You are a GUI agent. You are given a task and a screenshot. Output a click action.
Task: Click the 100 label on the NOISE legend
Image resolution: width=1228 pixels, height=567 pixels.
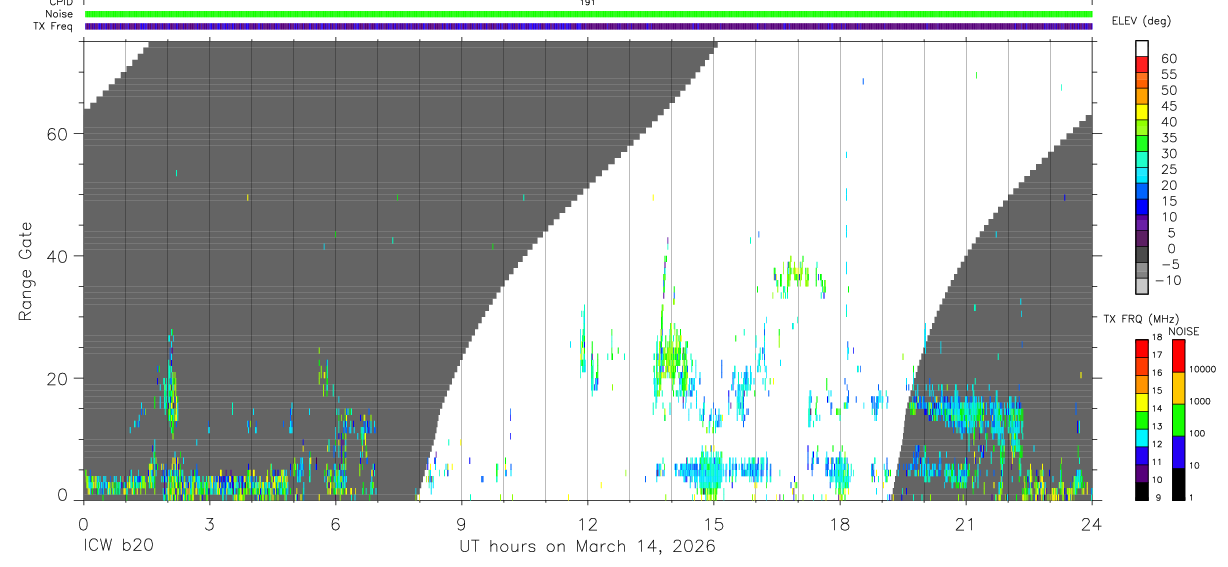1197,433
